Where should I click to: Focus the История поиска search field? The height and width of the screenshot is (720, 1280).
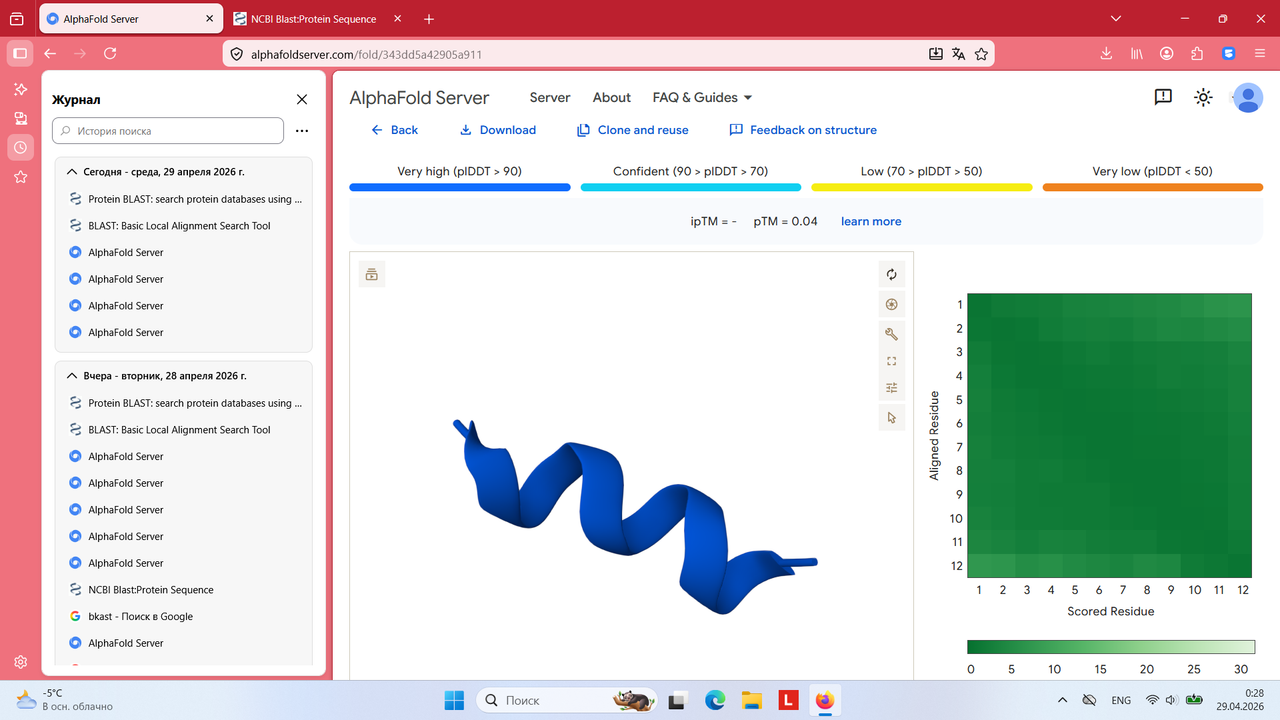point(168,131)
